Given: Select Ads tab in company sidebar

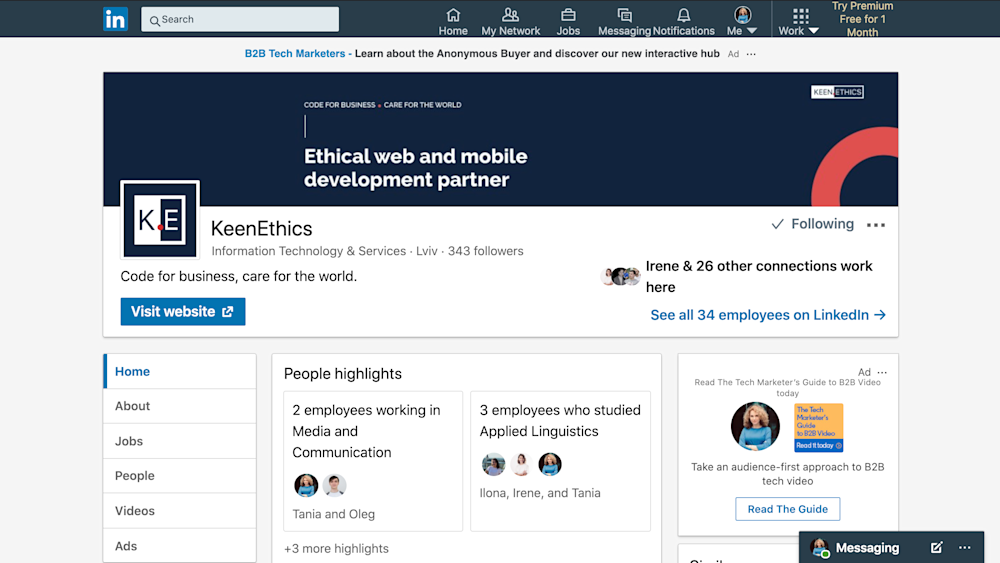Looking at the screenshot, I should coord(180,546).
